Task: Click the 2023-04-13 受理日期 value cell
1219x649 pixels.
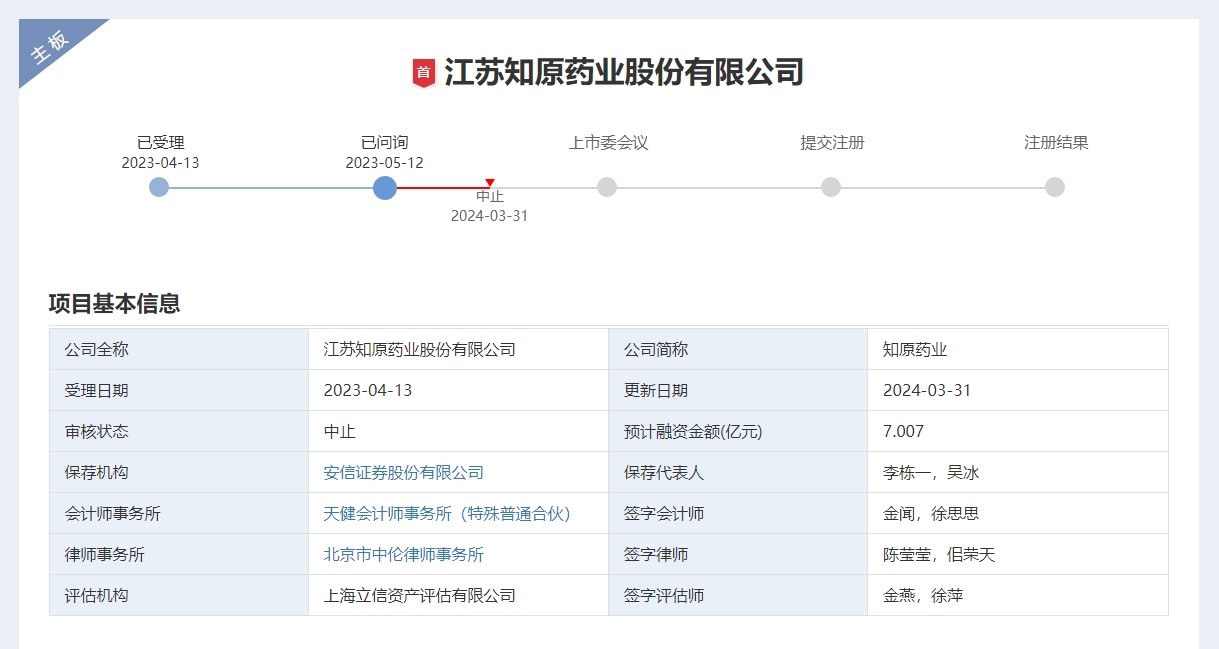Action: (x=458, y=390)
